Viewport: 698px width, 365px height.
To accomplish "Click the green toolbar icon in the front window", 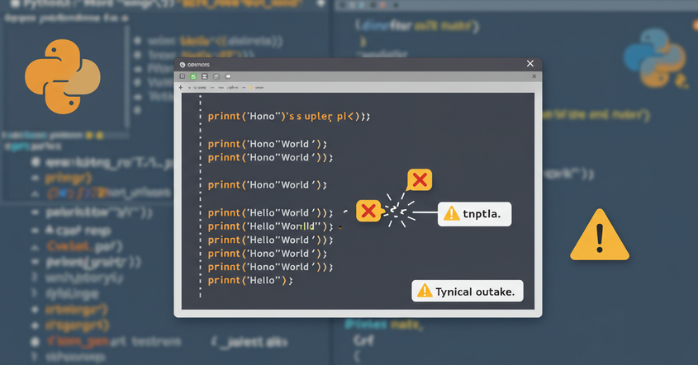I will tap(194, 77).
